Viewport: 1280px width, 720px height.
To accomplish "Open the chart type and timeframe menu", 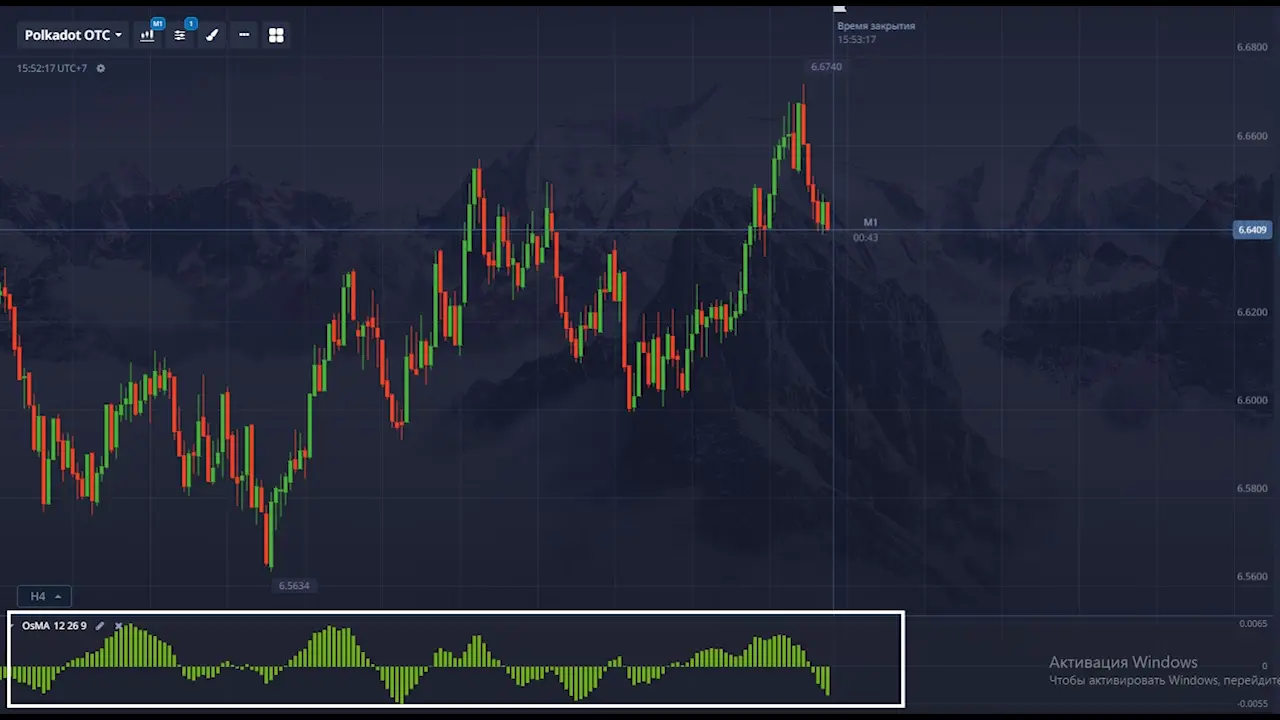I will [148, 35].
